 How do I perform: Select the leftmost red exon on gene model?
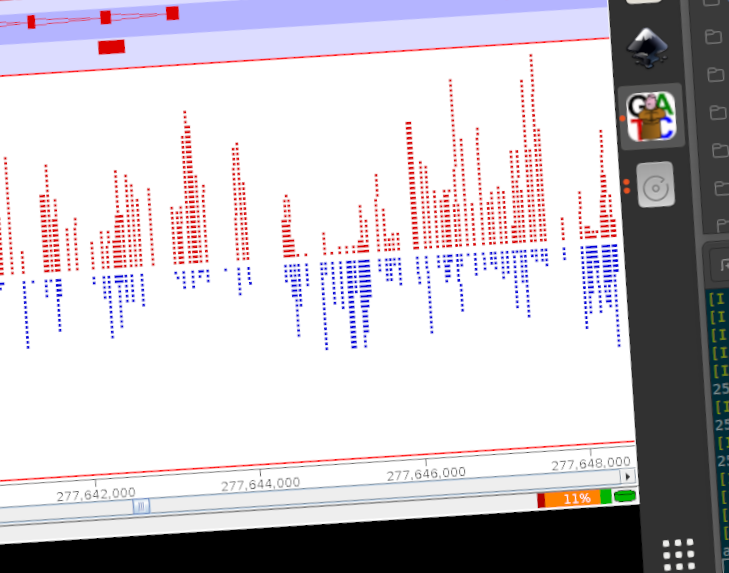31,22
